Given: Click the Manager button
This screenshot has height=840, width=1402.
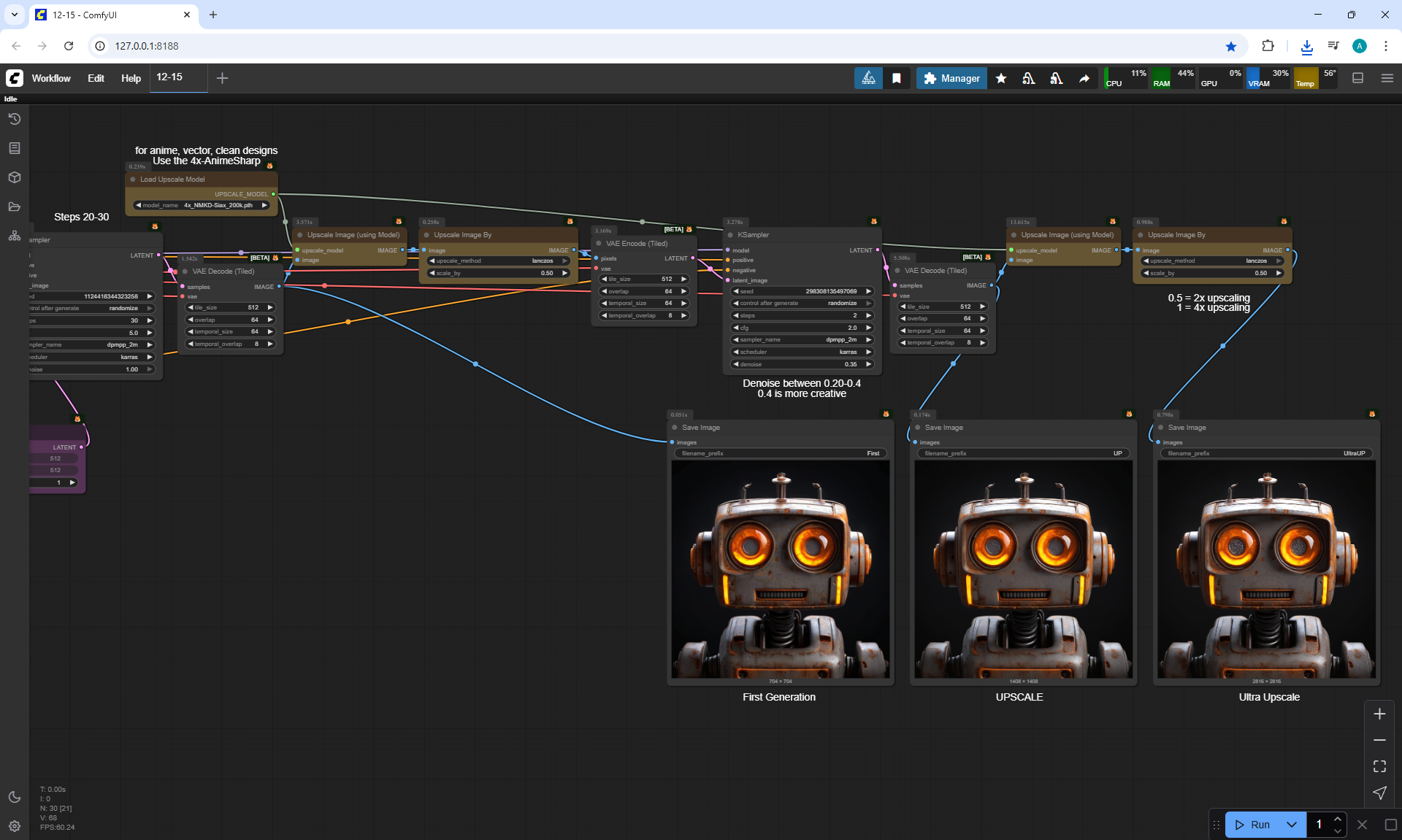Looking at the screenshot, I should point(951,78).
